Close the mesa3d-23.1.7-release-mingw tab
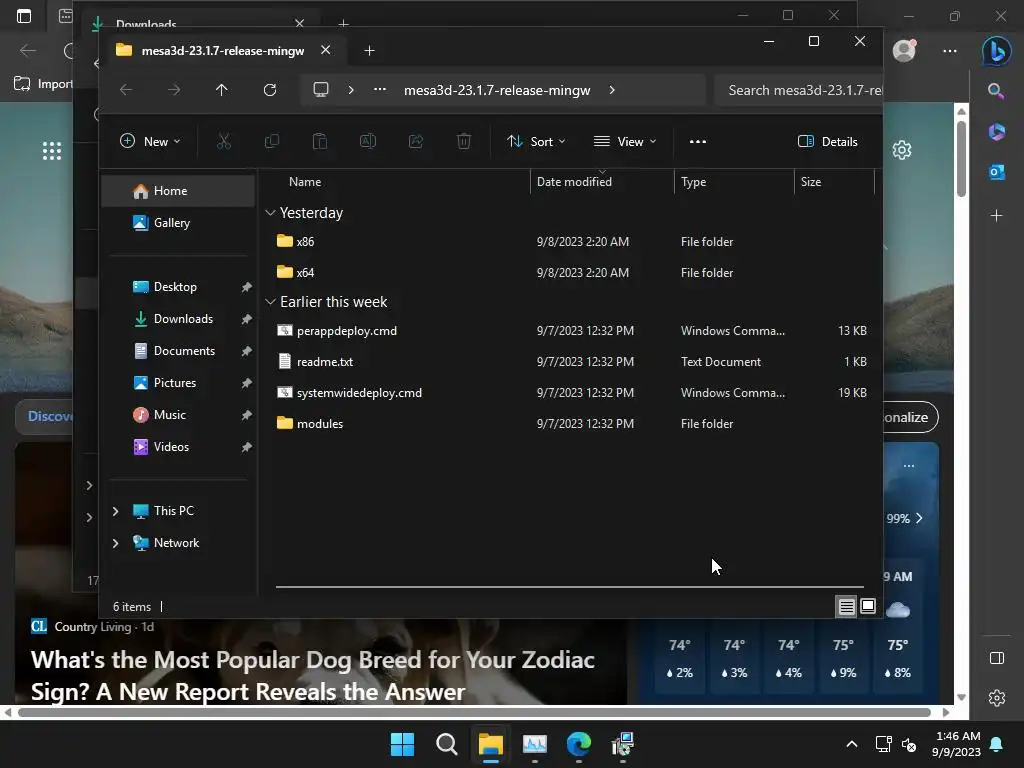 click(325, 50)
